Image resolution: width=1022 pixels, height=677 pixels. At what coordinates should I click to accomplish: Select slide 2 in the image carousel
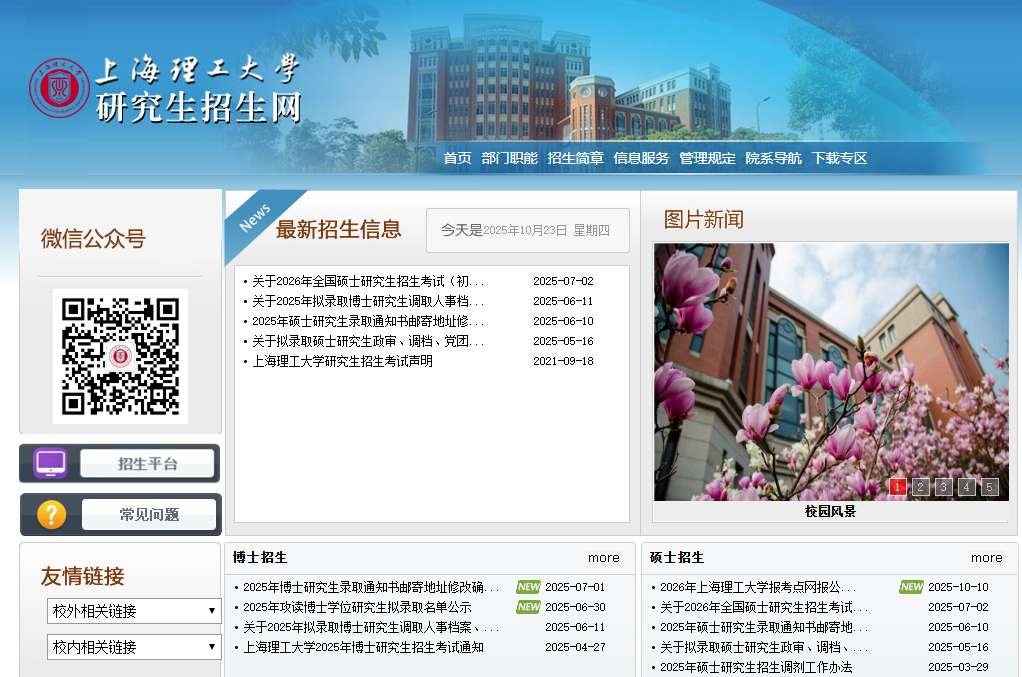click(921, 487)
